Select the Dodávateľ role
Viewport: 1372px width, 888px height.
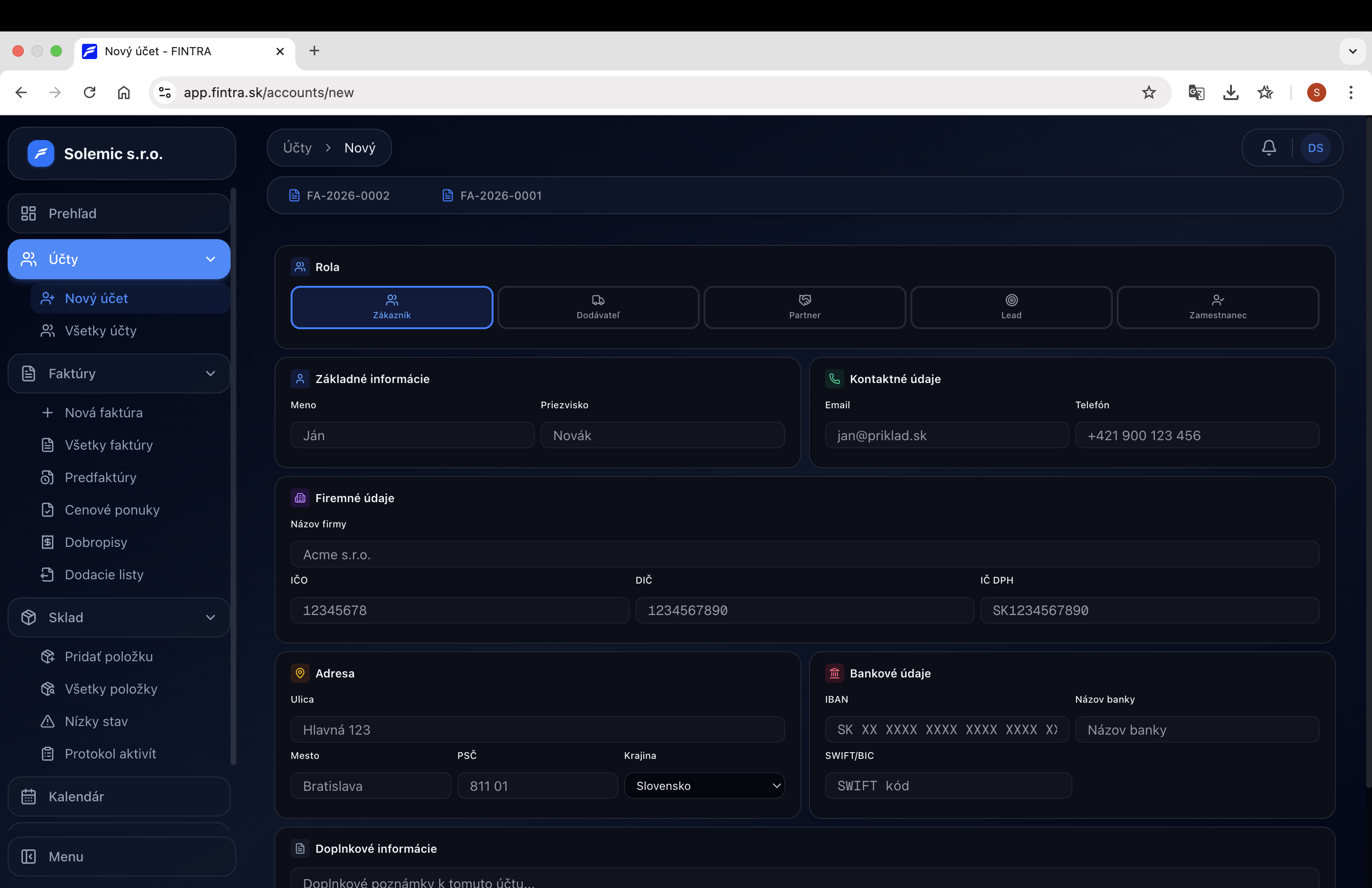point(598,307)
